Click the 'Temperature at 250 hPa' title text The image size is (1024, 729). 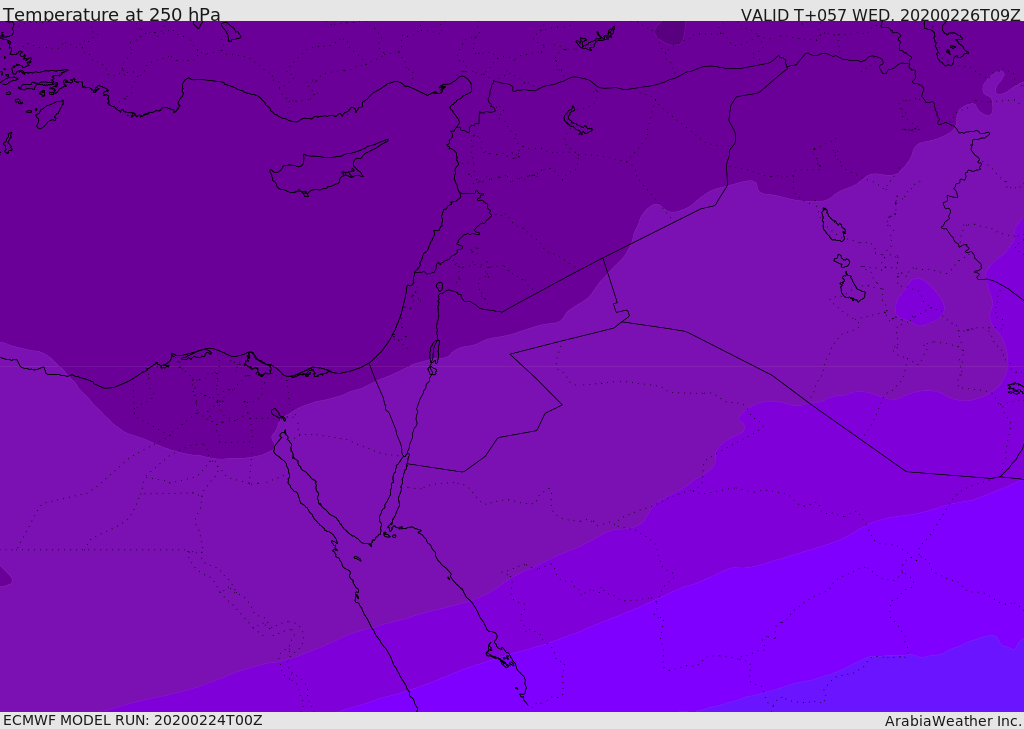pyautogui.click(x=112, y=14)
